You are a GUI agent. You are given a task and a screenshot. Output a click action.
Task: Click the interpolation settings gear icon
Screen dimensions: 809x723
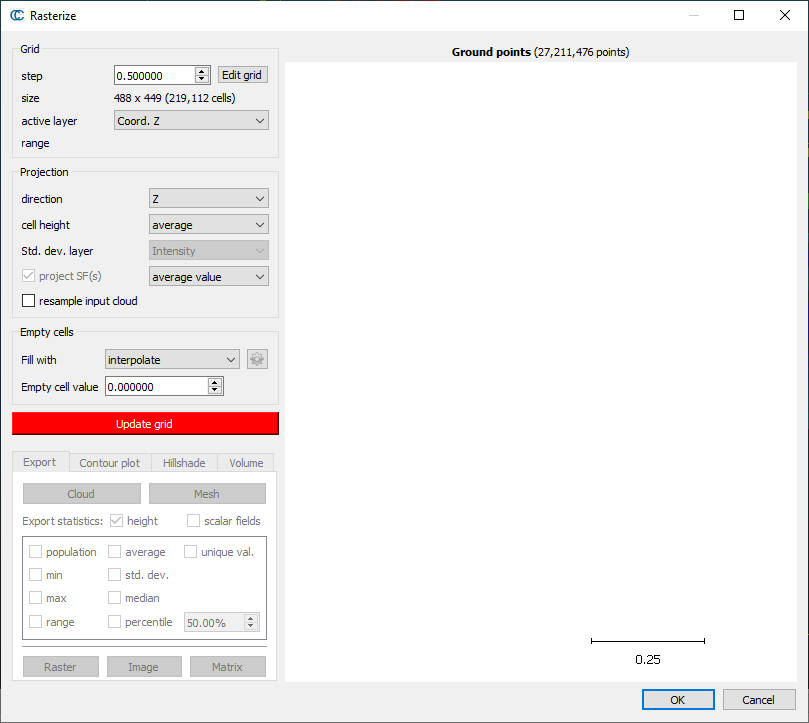pos(257,360)
